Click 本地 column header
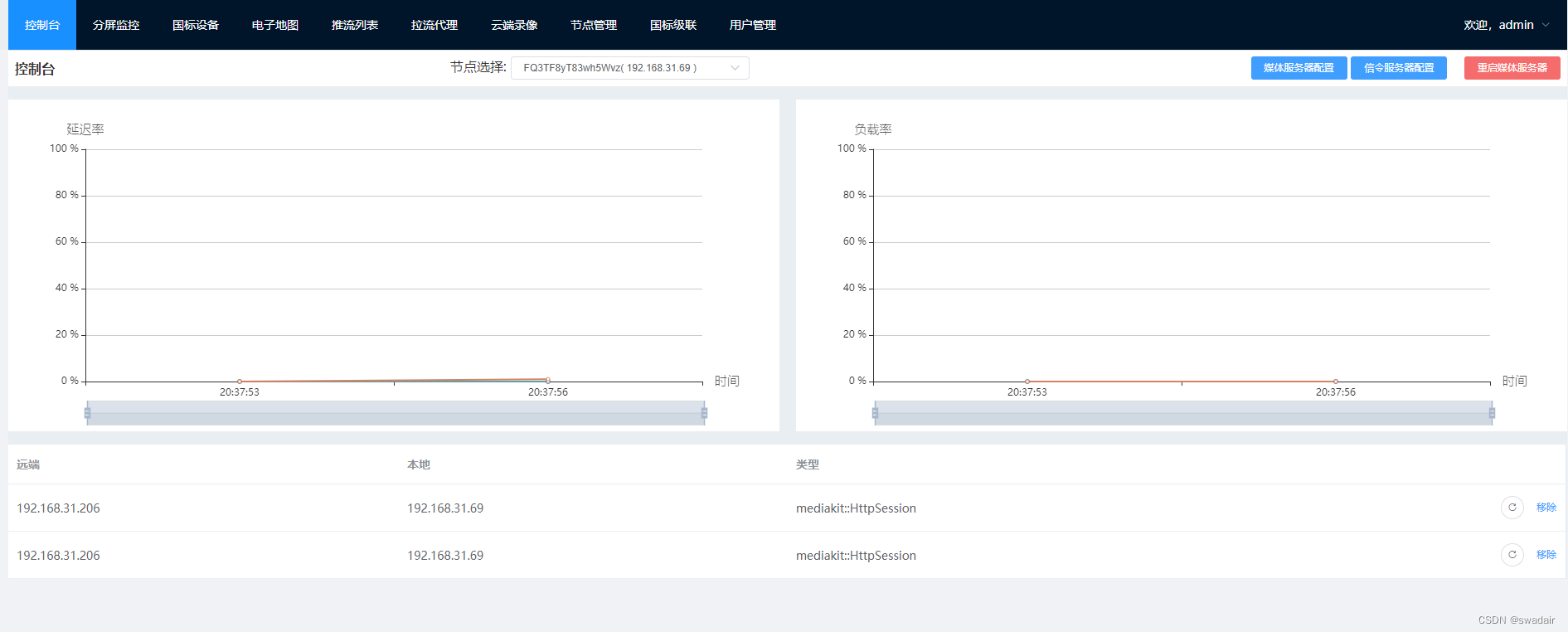1568x632 pixels. (x=419, y=464)
